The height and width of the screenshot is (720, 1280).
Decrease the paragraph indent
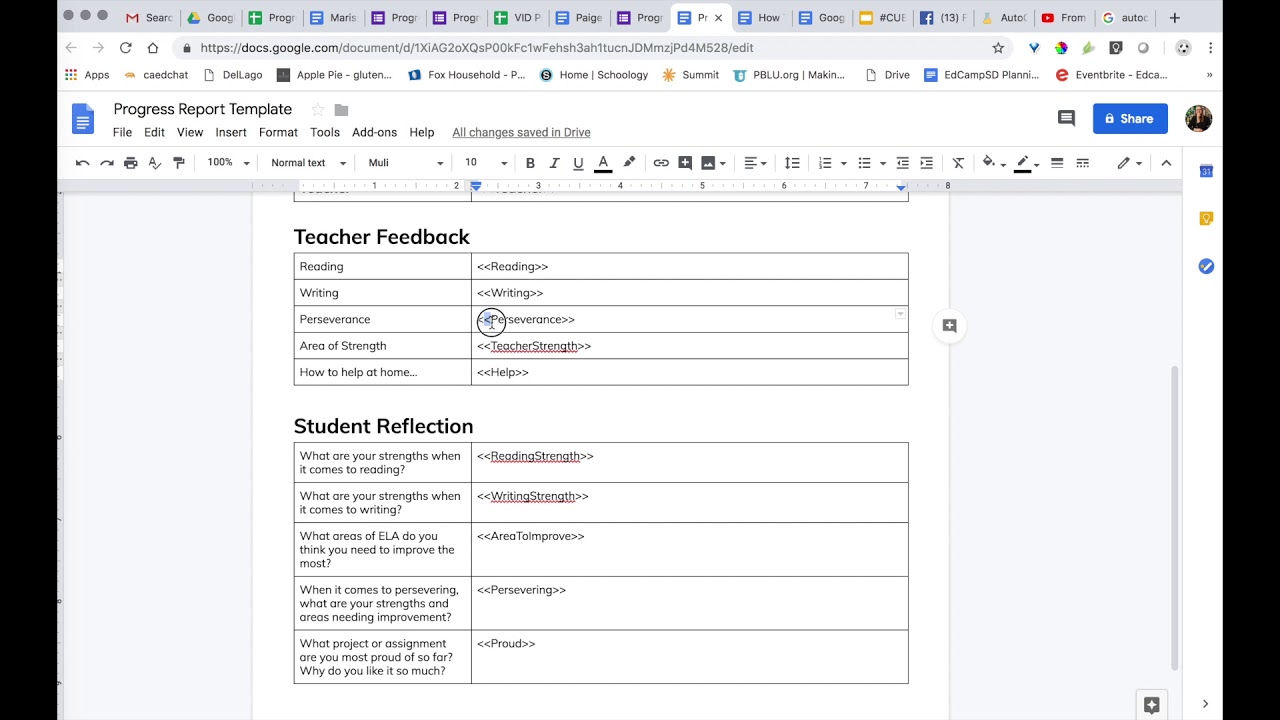click(x=902, y=163)
